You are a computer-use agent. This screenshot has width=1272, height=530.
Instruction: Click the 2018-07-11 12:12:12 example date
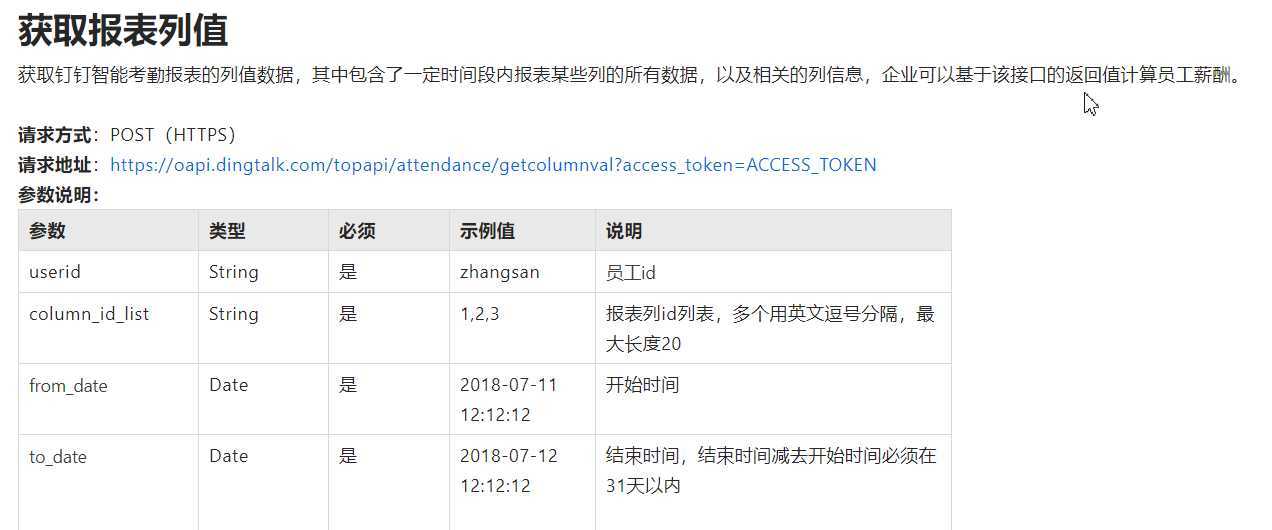pyautogui.click(x=508, y=399)
